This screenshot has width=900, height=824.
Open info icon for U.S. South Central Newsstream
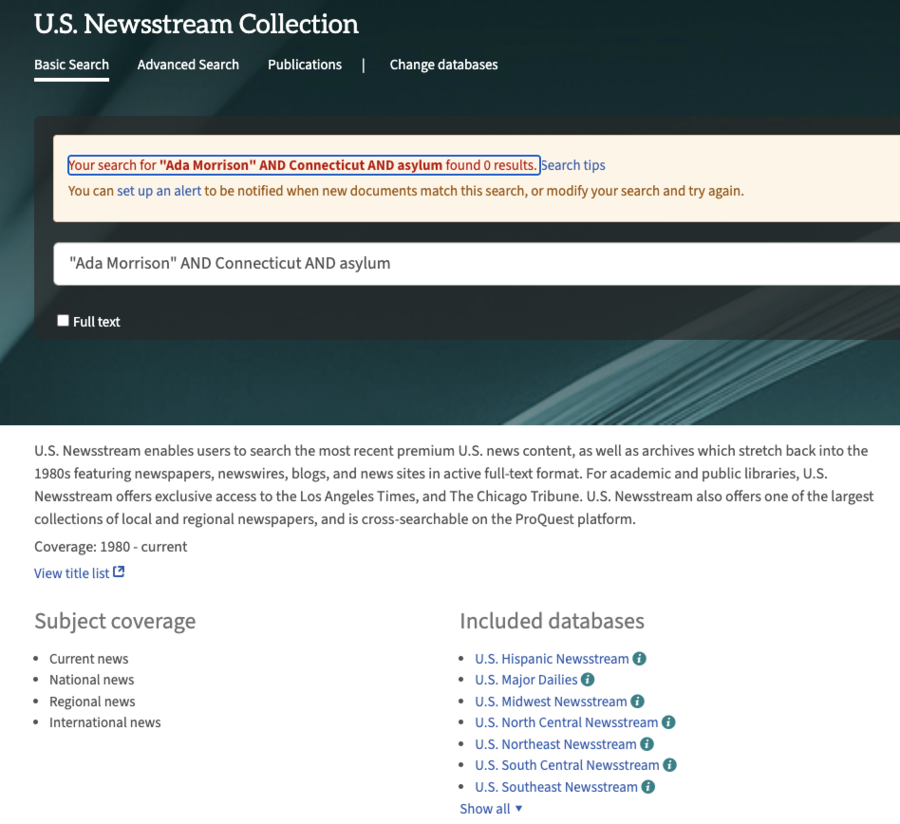(671, 765)
